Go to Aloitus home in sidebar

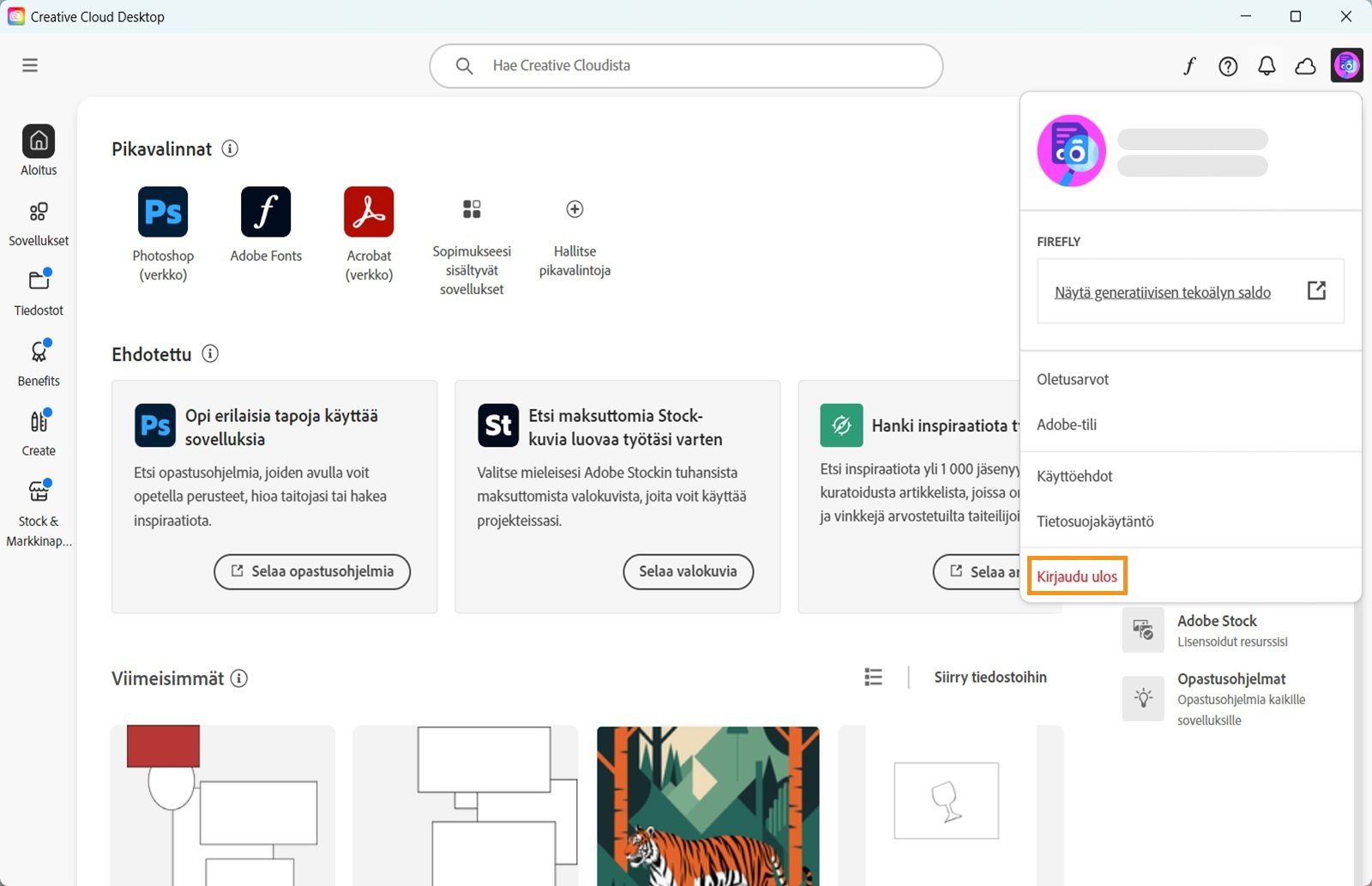pyautogui.click(x=39, y=150)
